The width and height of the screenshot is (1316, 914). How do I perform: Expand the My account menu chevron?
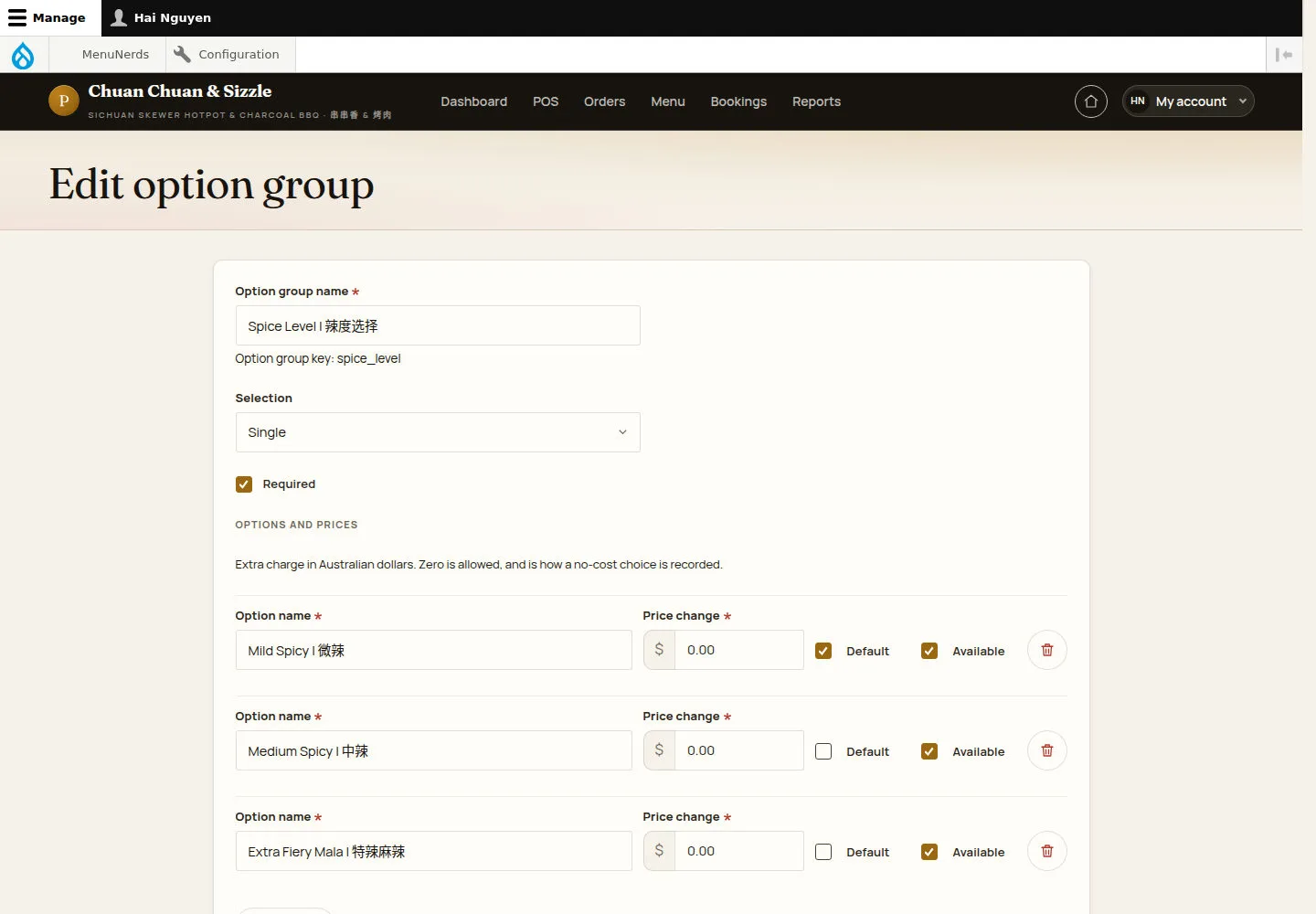click(x=1243, y=101)
